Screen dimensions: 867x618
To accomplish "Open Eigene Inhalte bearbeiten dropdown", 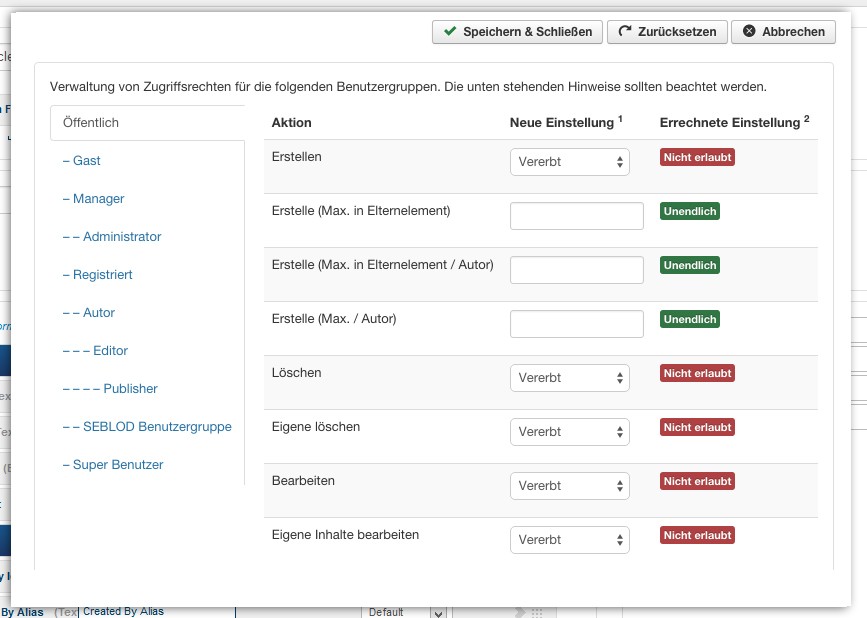I will [570, 540].
